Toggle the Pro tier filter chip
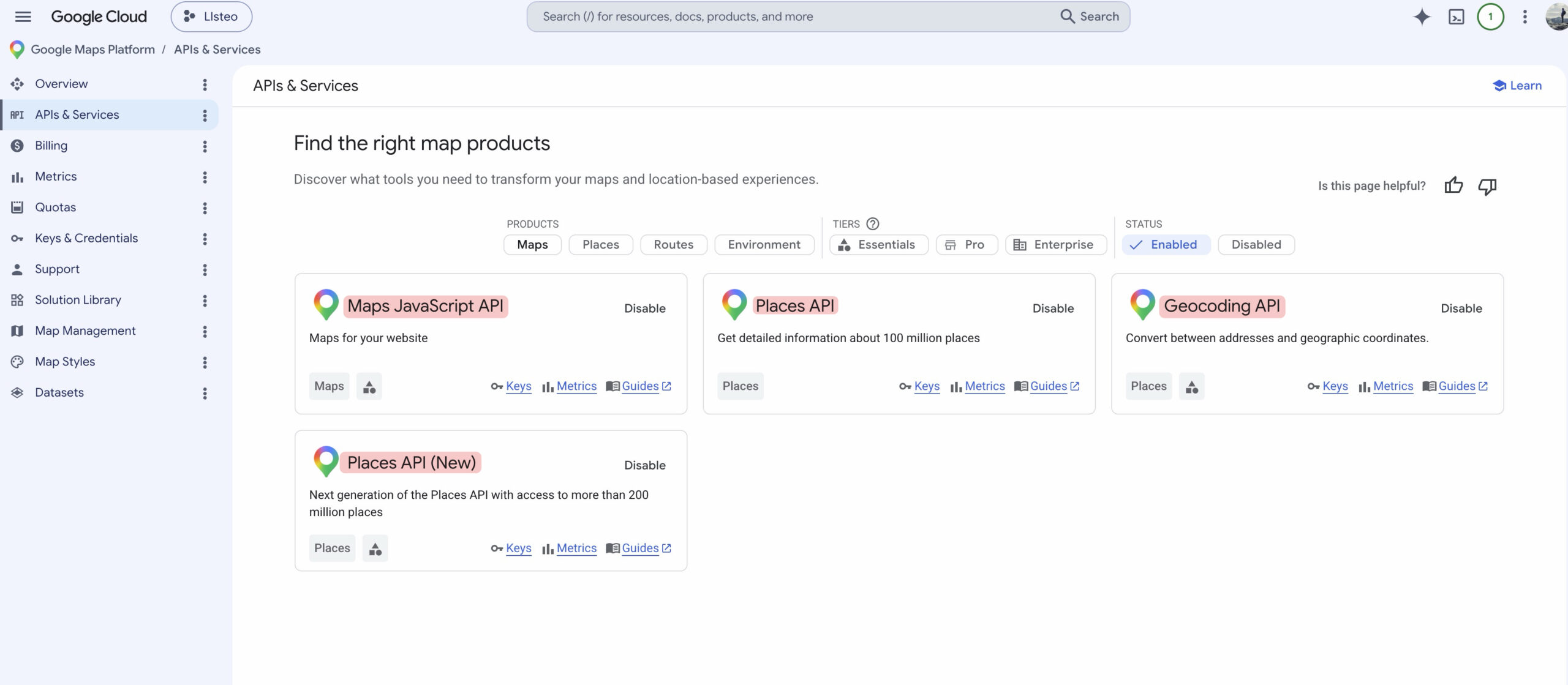The height and width of the screenshot is (685, 1568). coord(967,245)
